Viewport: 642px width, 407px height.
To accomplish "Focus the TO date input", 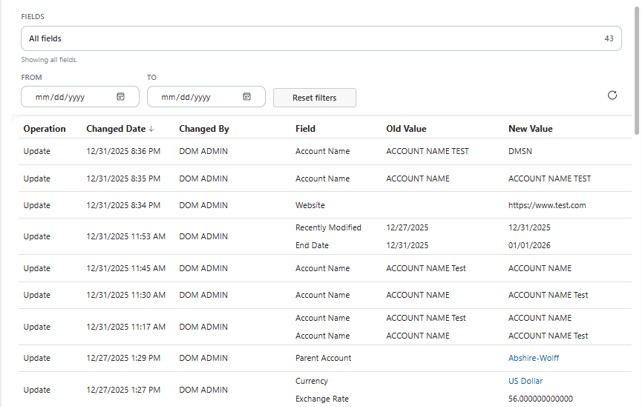I will click(x=206, y=97).
